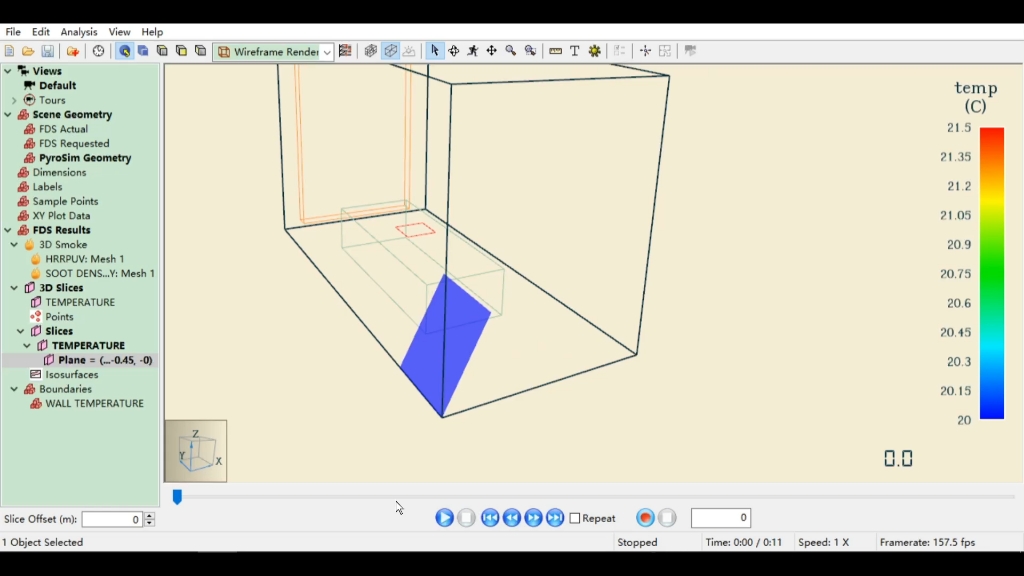Viewport: 1024px width, 576px height.
Task: Jump to the start of the timeline
Action: [x=490, y=518]
